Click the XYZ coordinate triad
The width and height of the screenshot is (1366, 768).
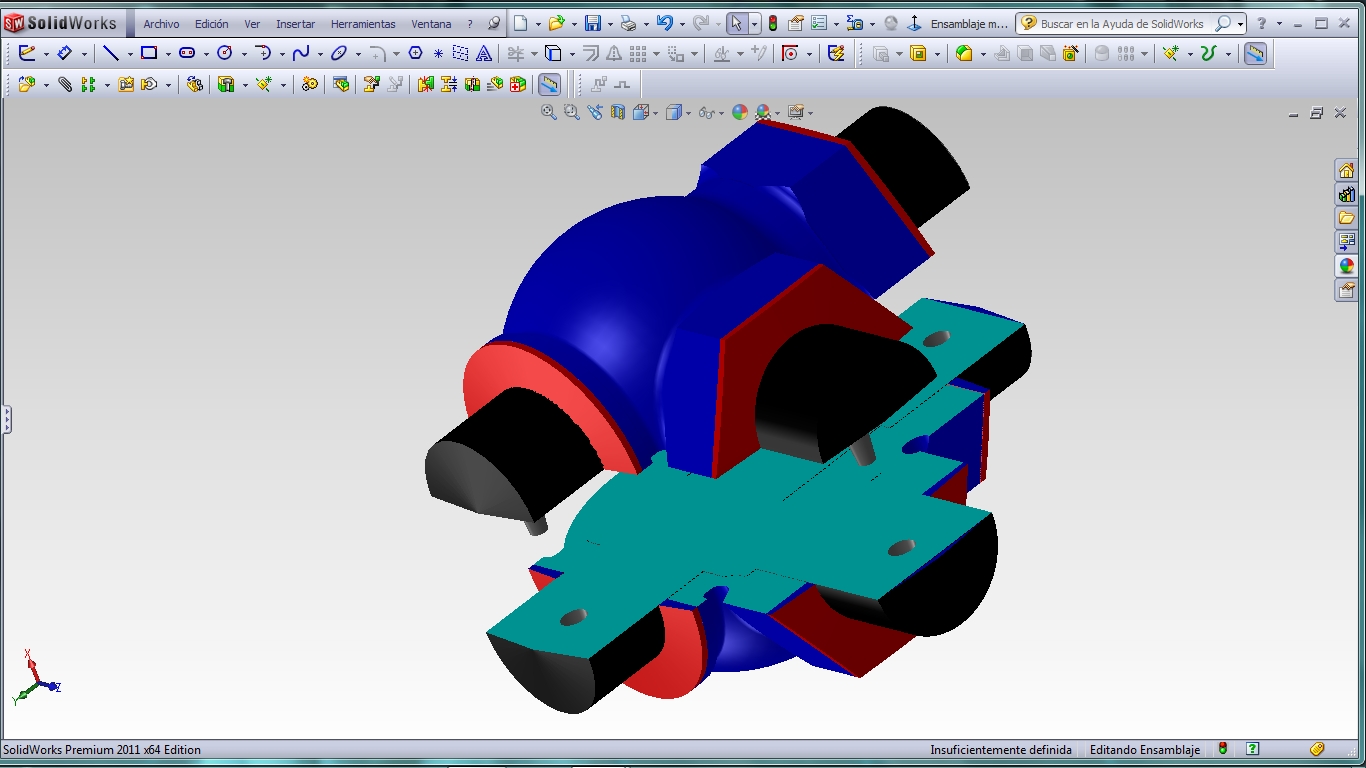point(36,677)
